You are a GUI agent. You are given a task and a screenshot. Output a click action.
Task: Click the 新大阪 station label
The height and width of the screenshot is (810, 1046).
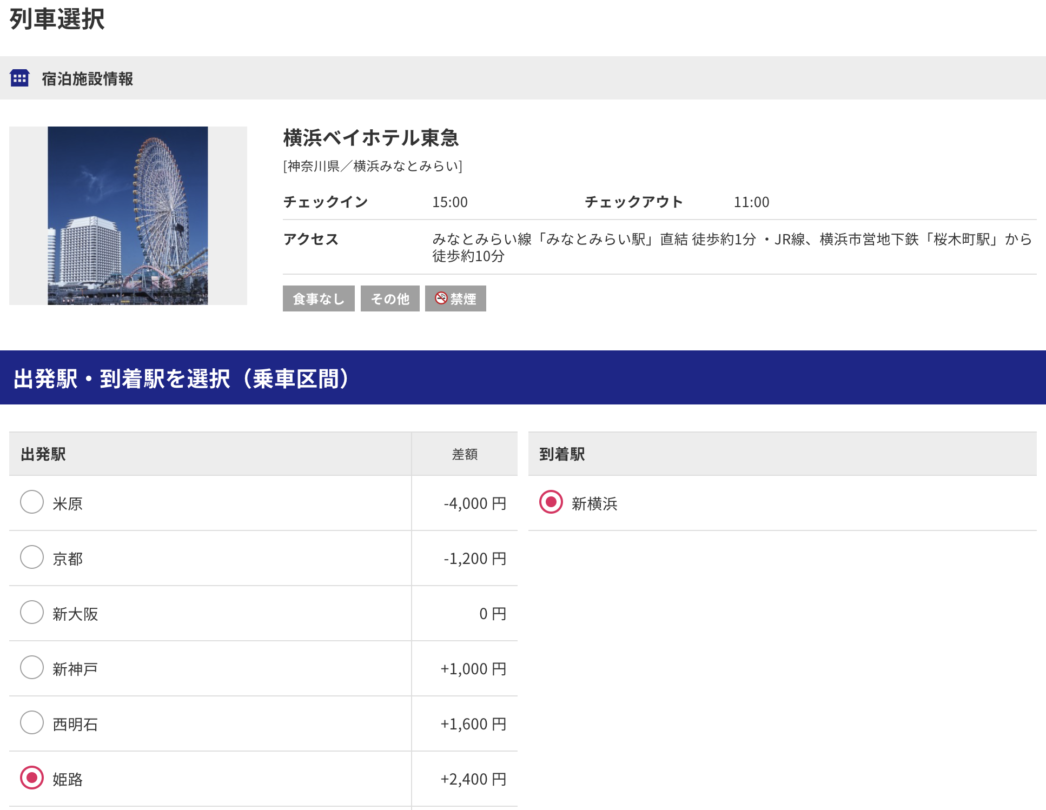[x=75, y=614]
